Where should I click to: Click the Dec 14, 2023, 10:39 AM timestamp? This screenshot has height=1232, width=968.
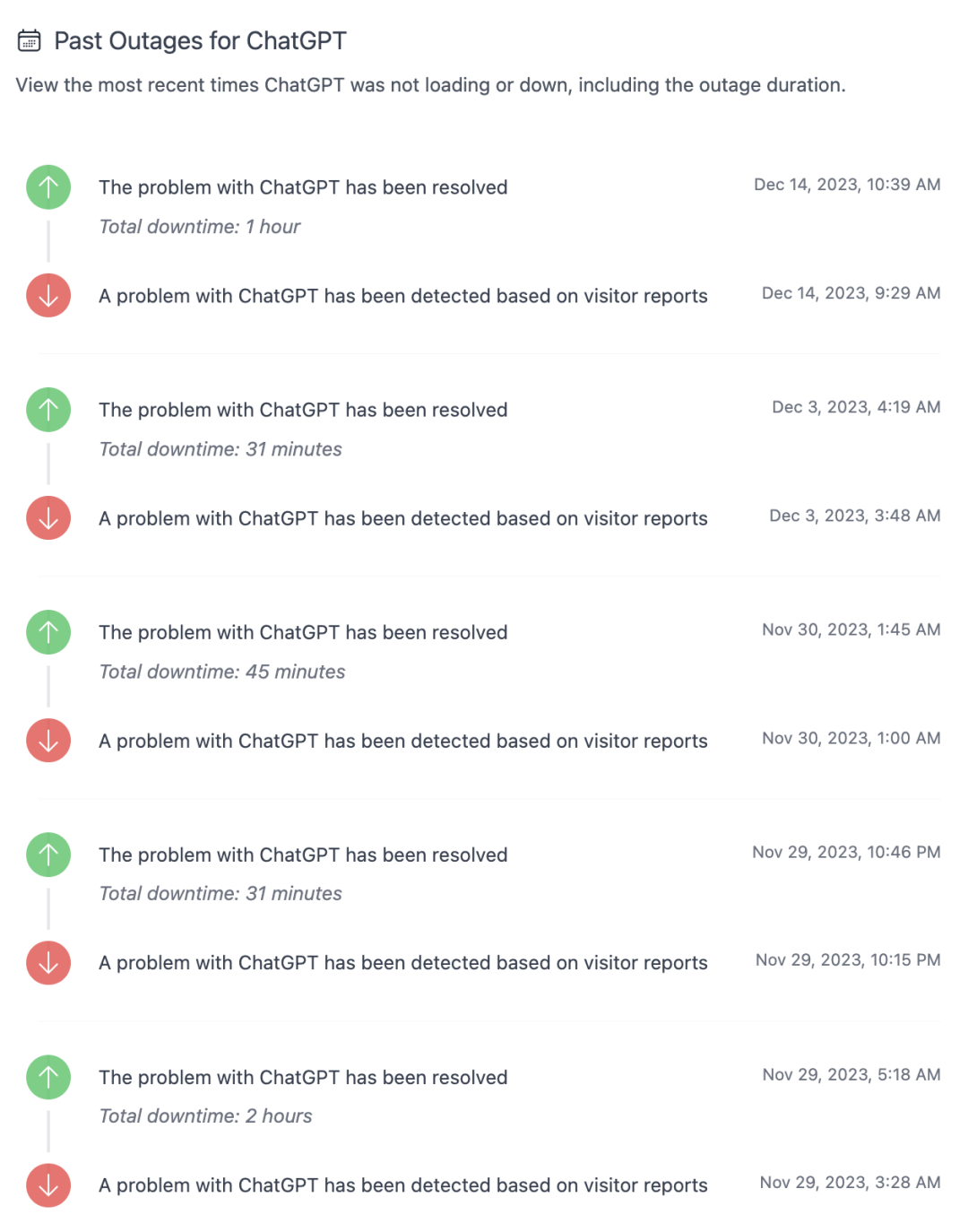847,185
